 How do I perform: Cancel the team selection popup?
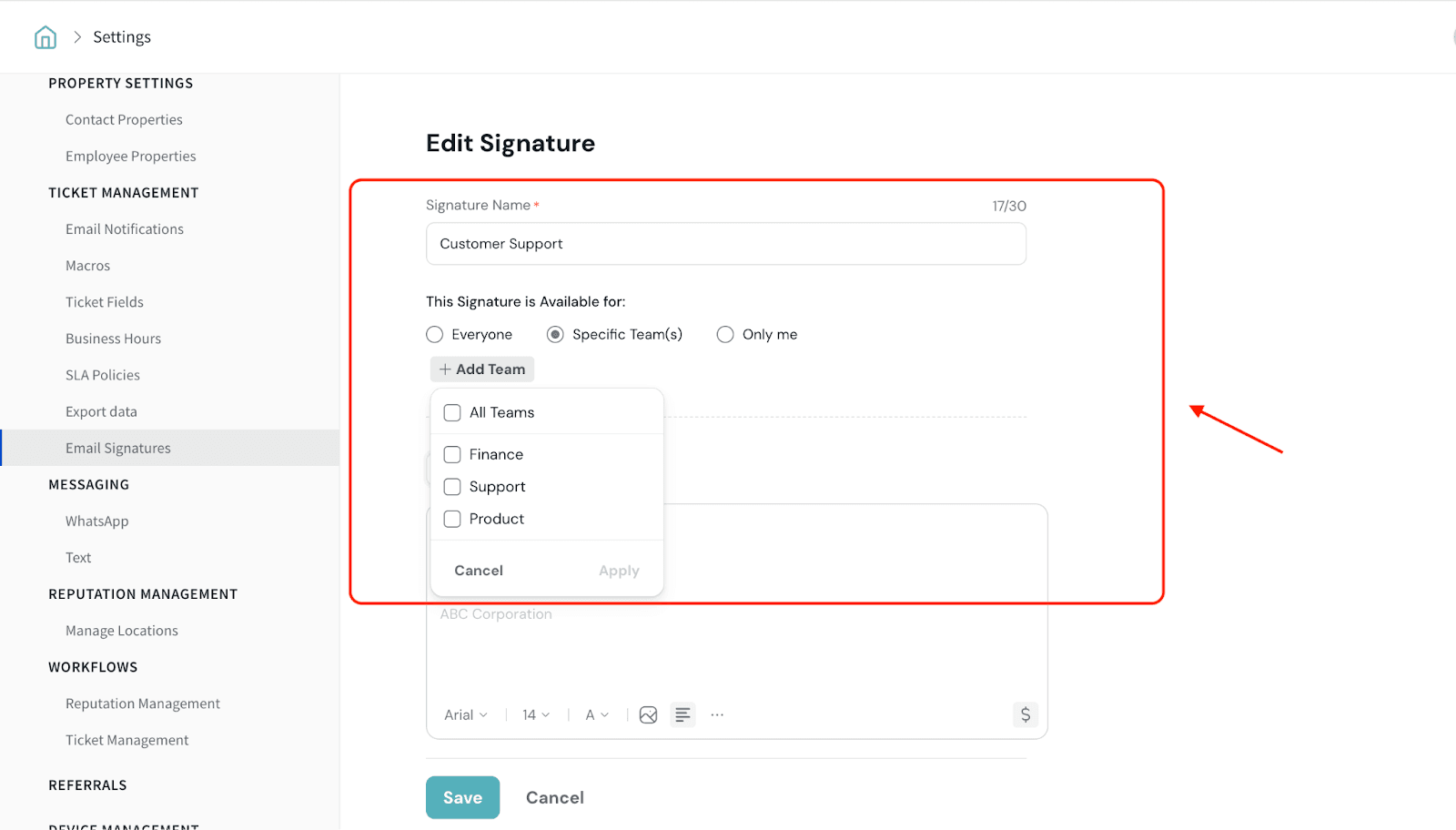(479, 571)
